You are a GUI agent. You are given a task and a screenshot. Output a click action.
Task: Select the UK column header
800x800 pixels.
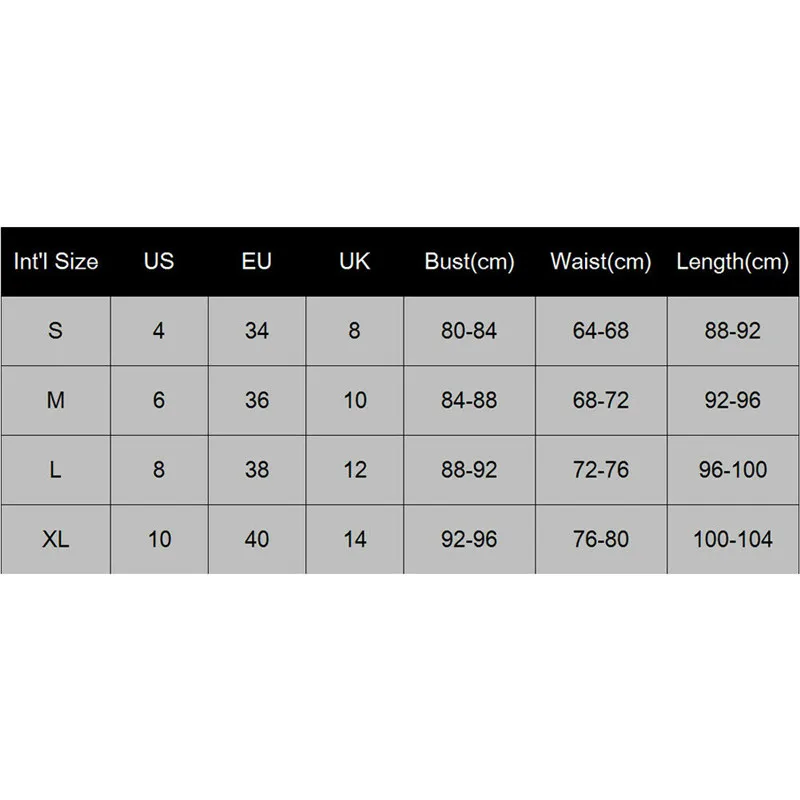tap(355, 262)
